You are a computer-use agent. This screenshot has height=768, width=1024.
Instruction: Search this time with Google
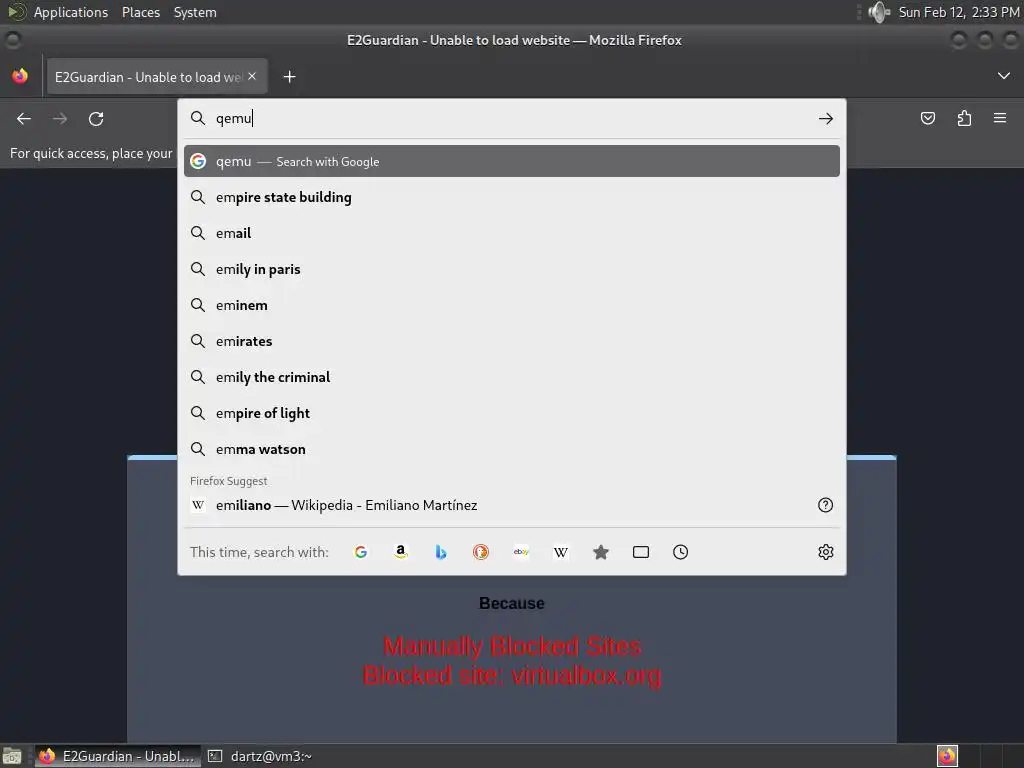tap(360, 552)
